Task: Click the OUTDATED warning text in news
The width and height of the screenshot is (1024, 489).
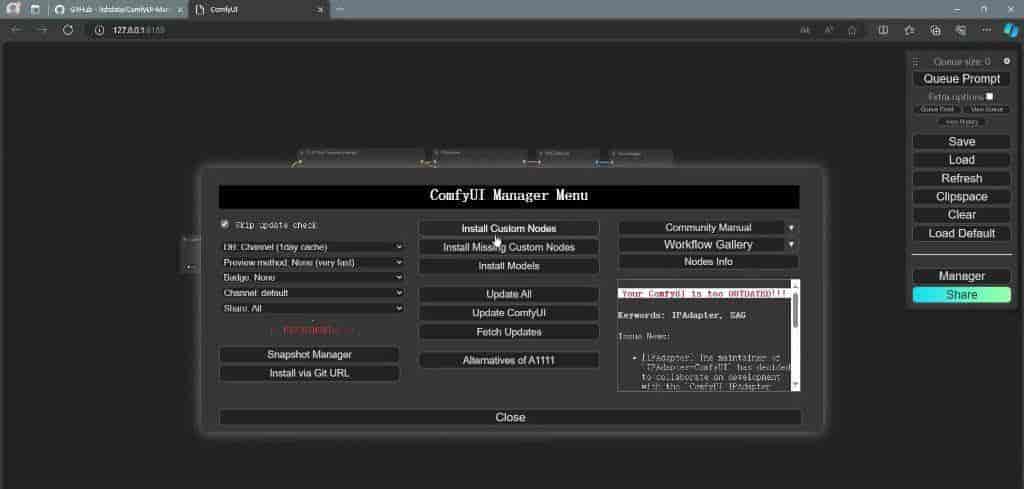Action: (704, 294)
